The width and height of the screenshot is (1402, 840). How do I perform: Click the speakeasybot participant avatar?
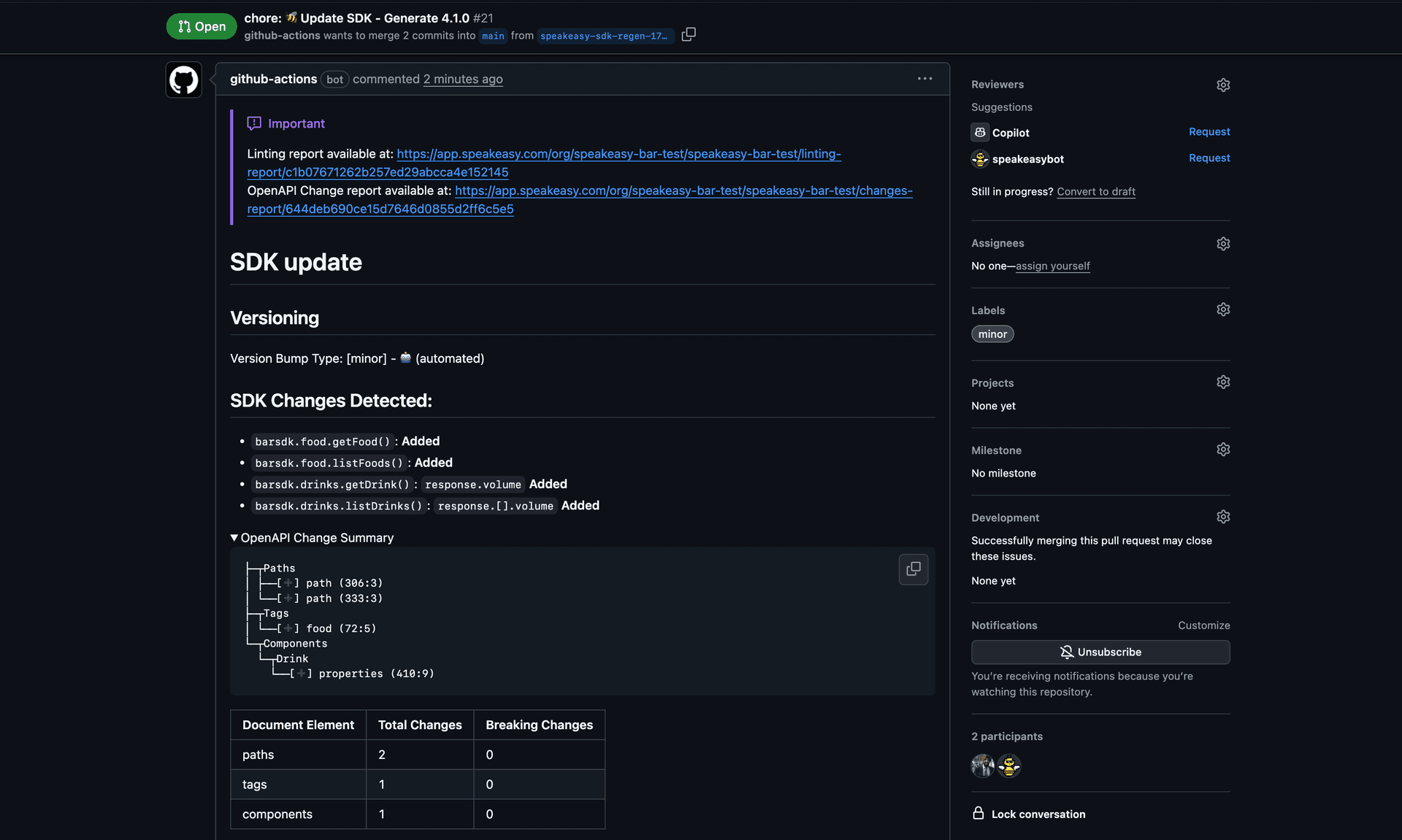[x=1009, y=766]
